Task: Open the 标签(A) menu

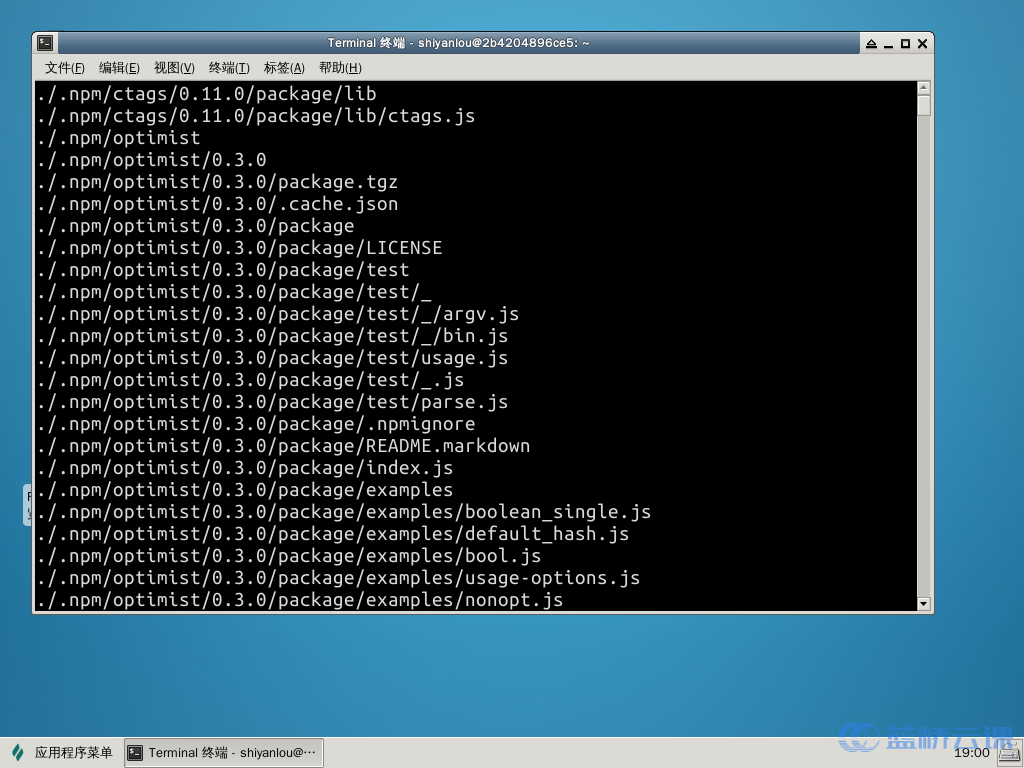Action: click(284, 68)
